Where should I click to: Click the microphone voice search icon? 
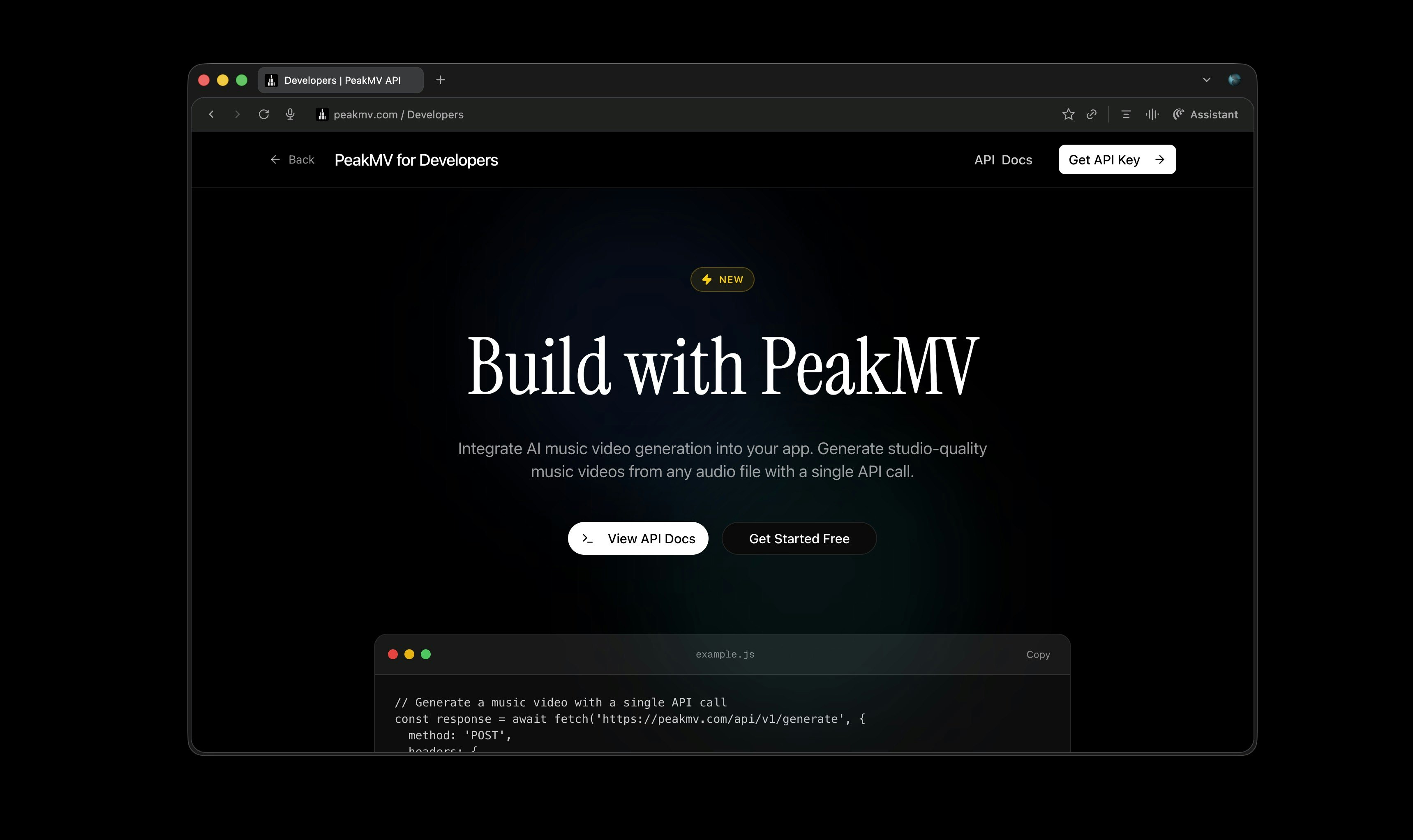(x=290, y=114)
